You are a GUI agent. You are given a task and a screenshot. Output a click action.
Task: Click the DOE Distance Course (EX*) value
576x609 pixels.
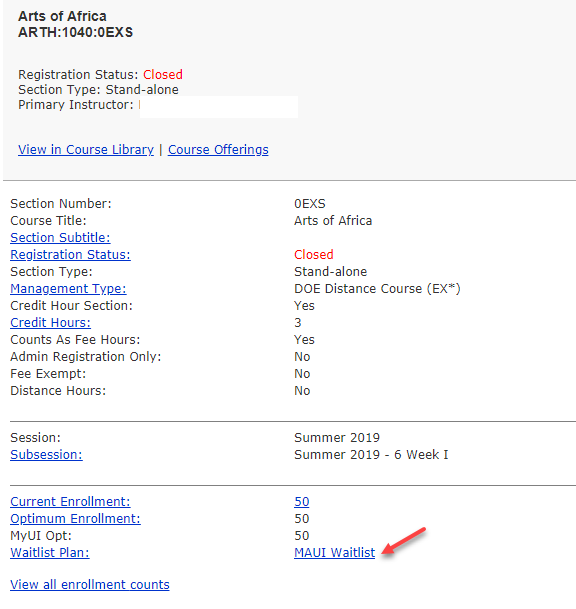pos(377,289)
